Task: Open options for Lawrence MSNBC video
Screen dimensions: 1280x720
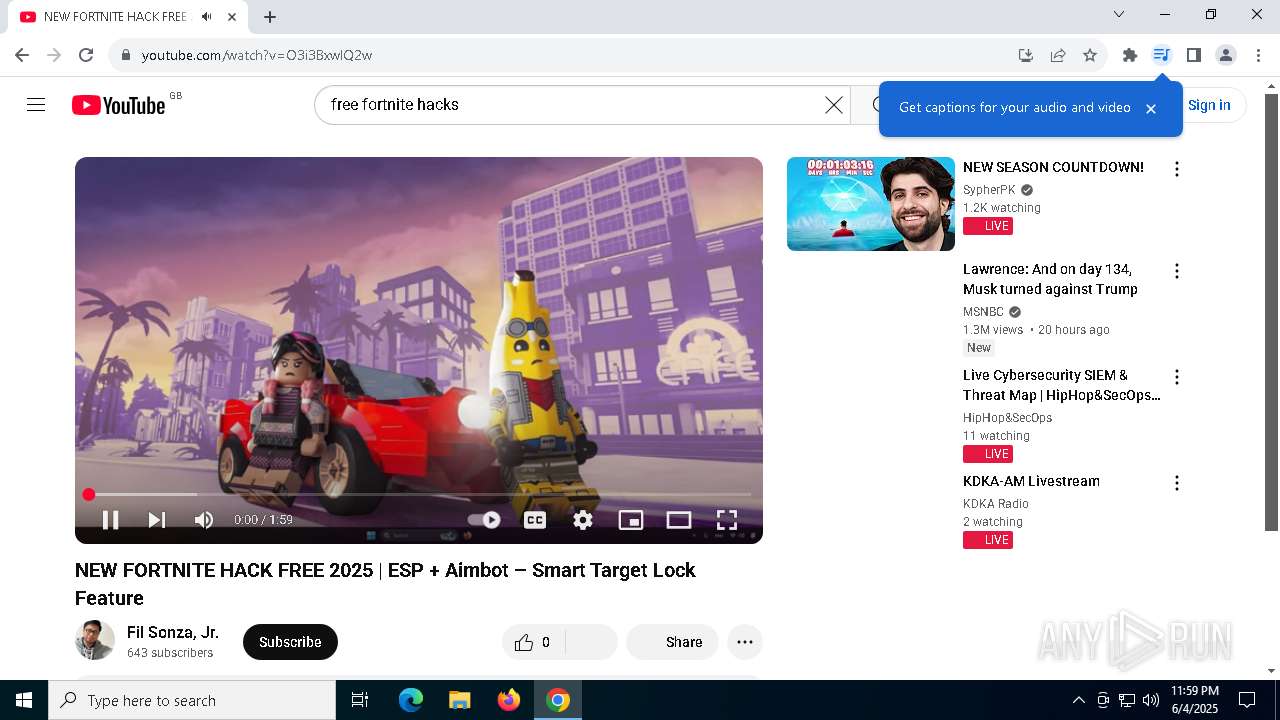Action: (x=1177, y=271)
